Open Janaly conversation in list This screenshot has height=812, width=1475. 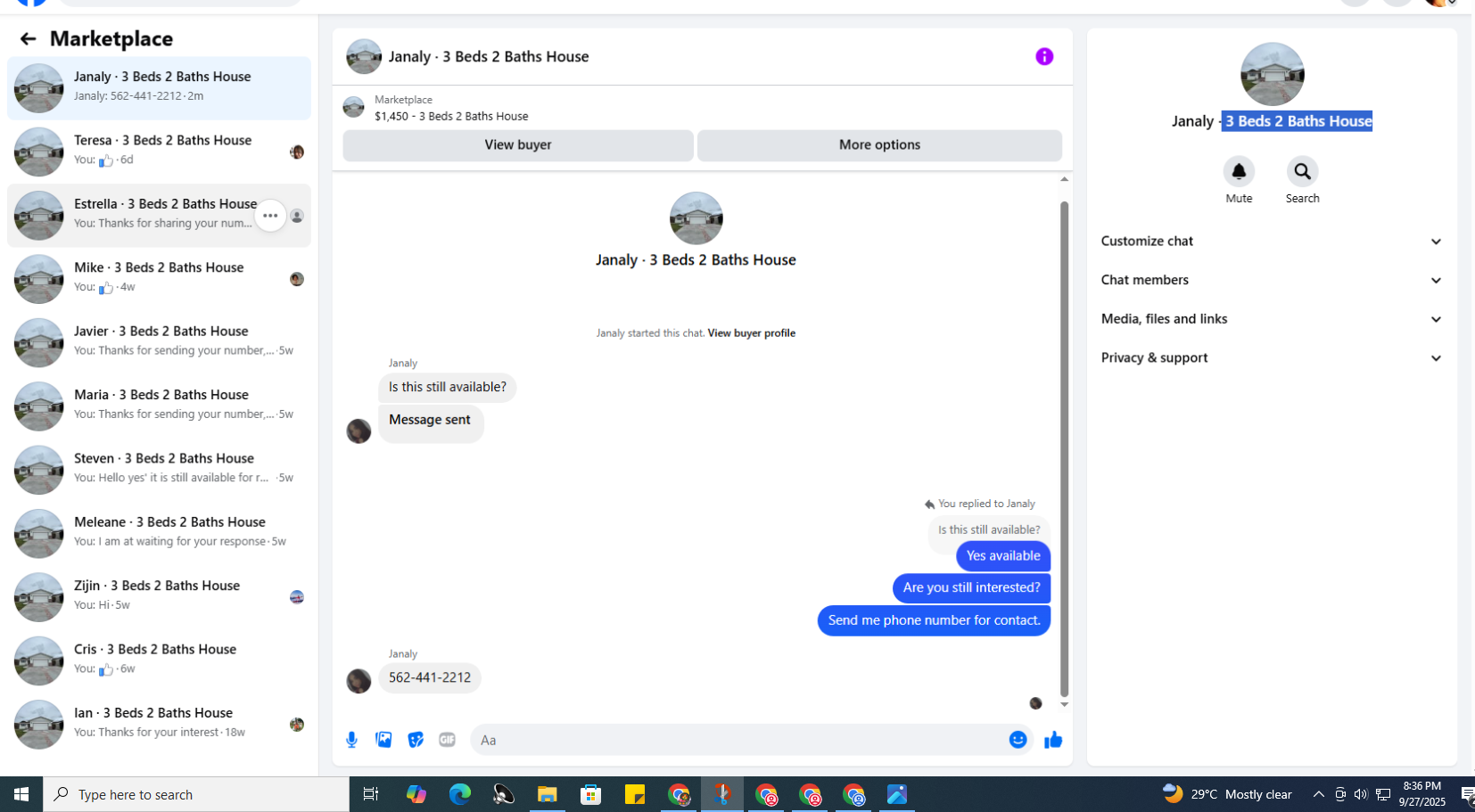point(159,88)
